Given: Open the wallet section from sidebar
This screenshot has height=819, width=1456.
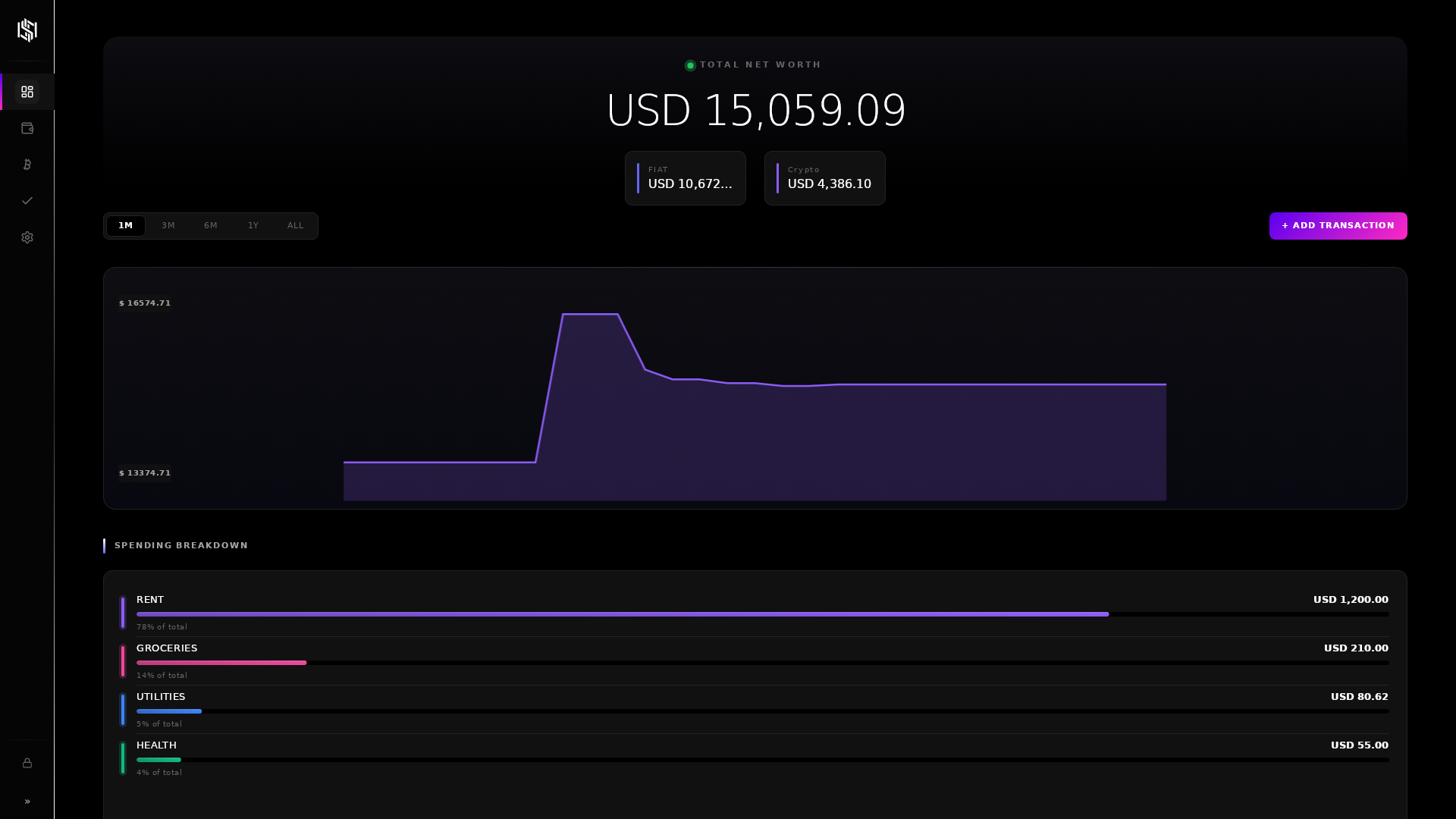Looking at the screenshot, I should (27, 128).
